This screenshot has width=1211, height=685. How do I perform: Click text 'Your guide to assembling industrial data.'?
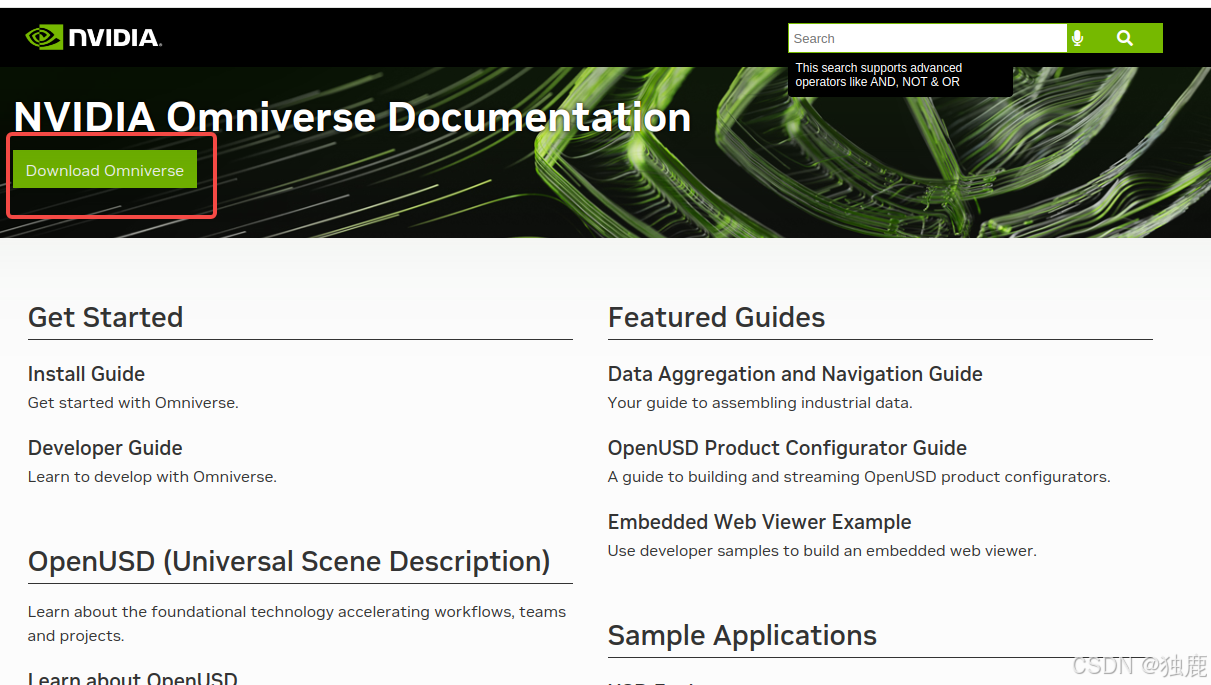760,403
